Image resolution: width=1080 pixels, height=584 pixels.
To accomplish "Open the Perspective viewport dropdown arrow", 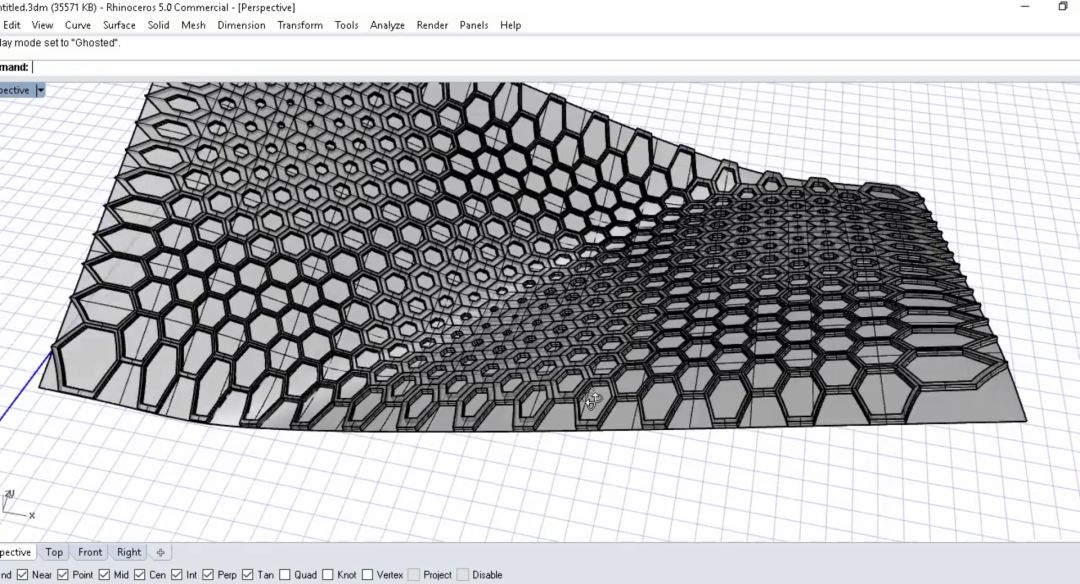I will click(41, 90).
